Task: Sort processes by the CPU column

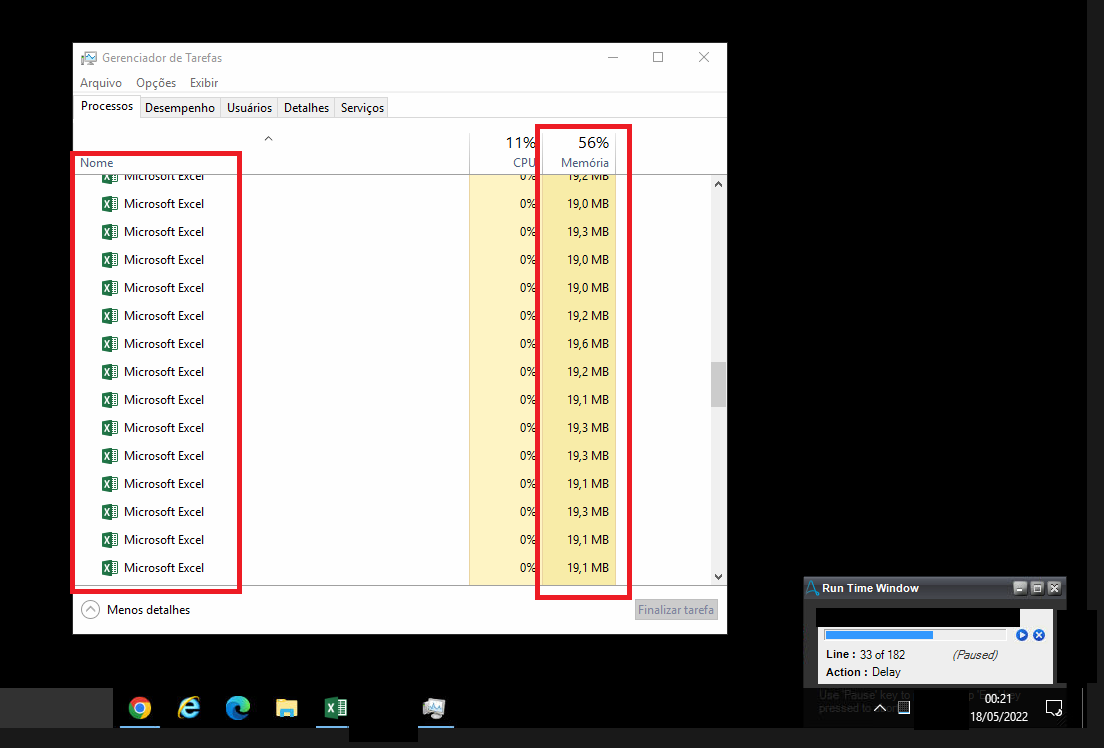Action: click(x=524, y=163)
